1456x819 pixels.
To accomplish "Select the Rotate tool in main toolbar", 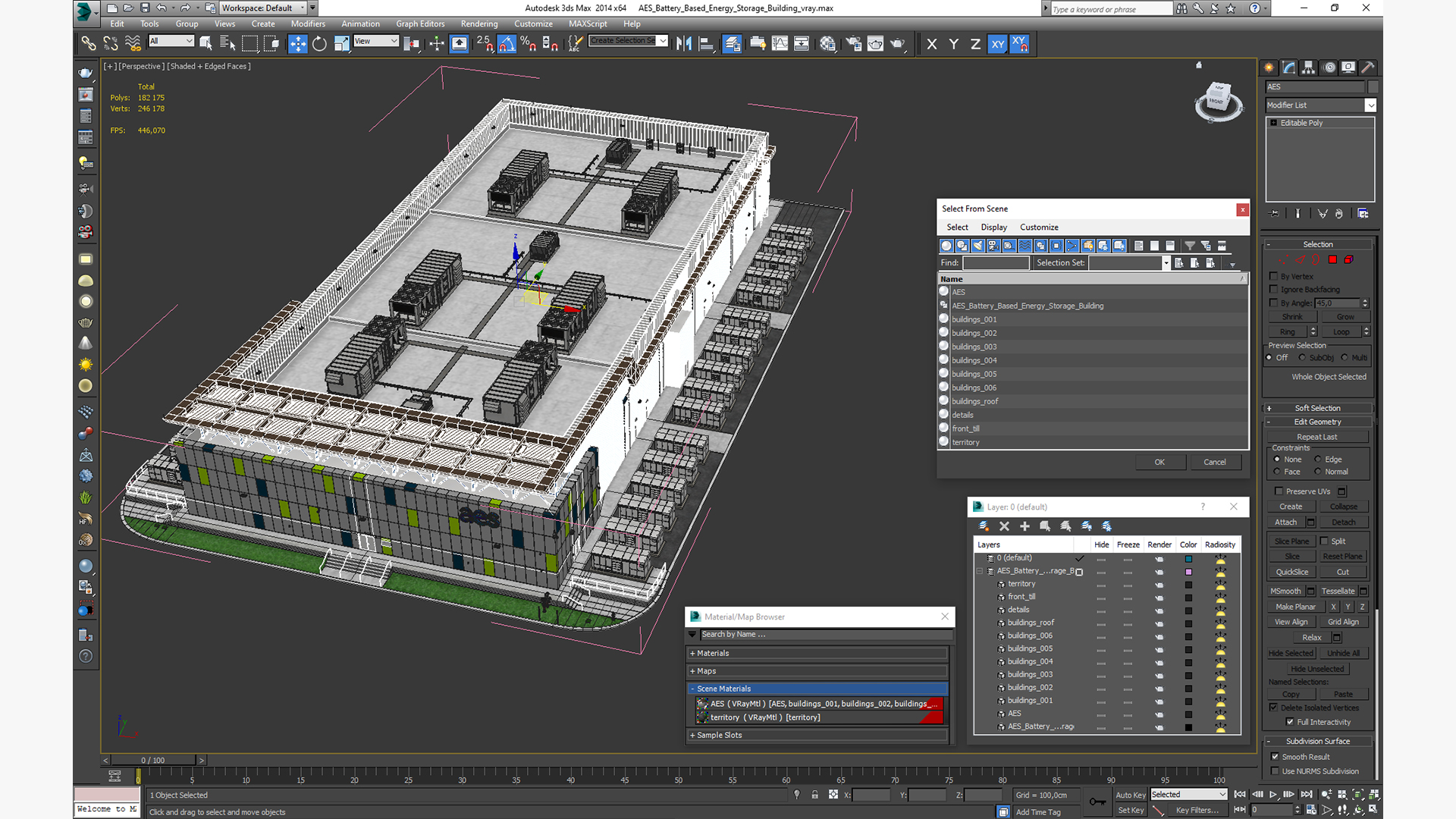I will [319, 44].
